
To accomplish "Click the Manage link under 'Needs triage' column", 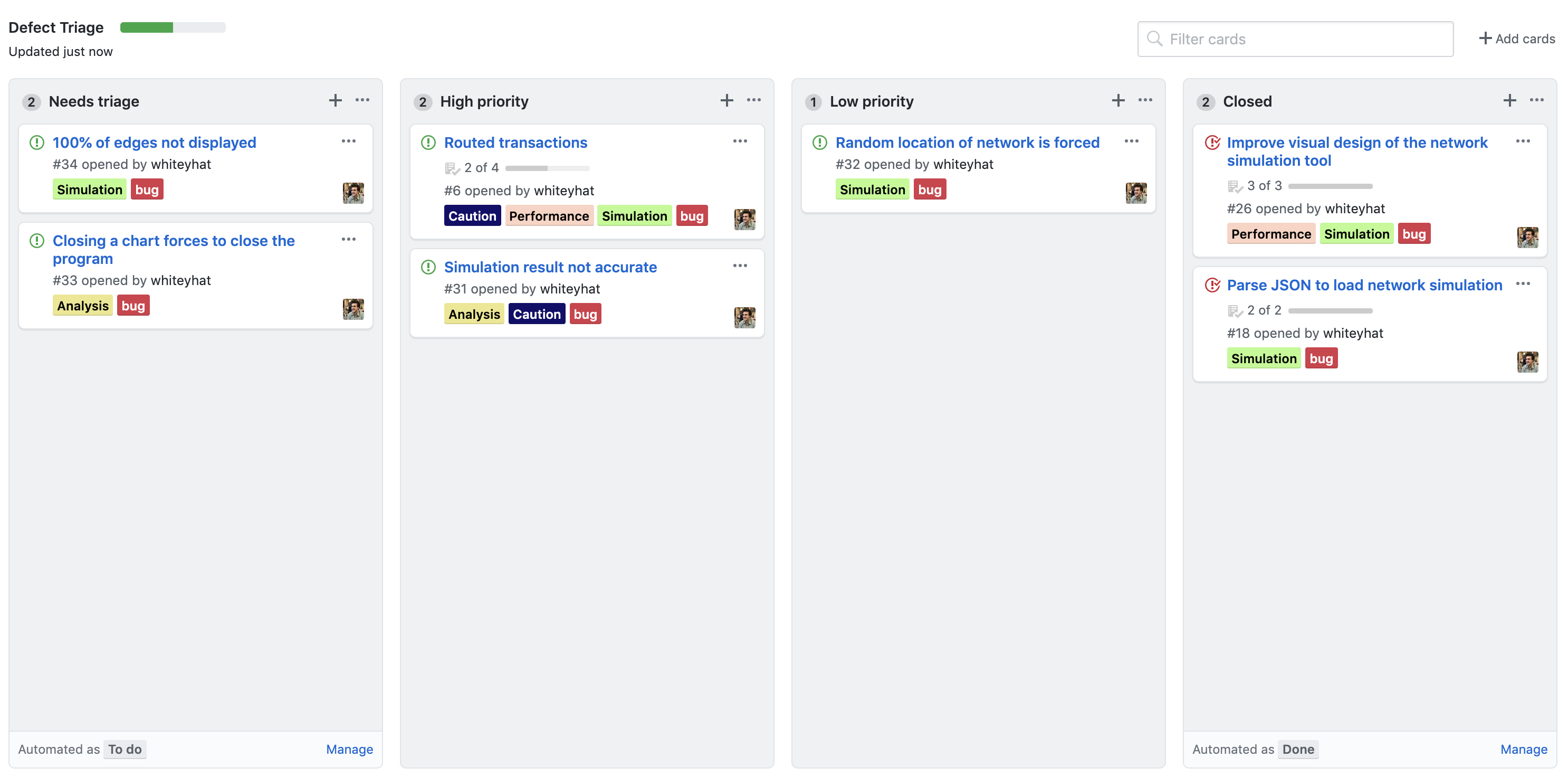I will pos(350,748).
